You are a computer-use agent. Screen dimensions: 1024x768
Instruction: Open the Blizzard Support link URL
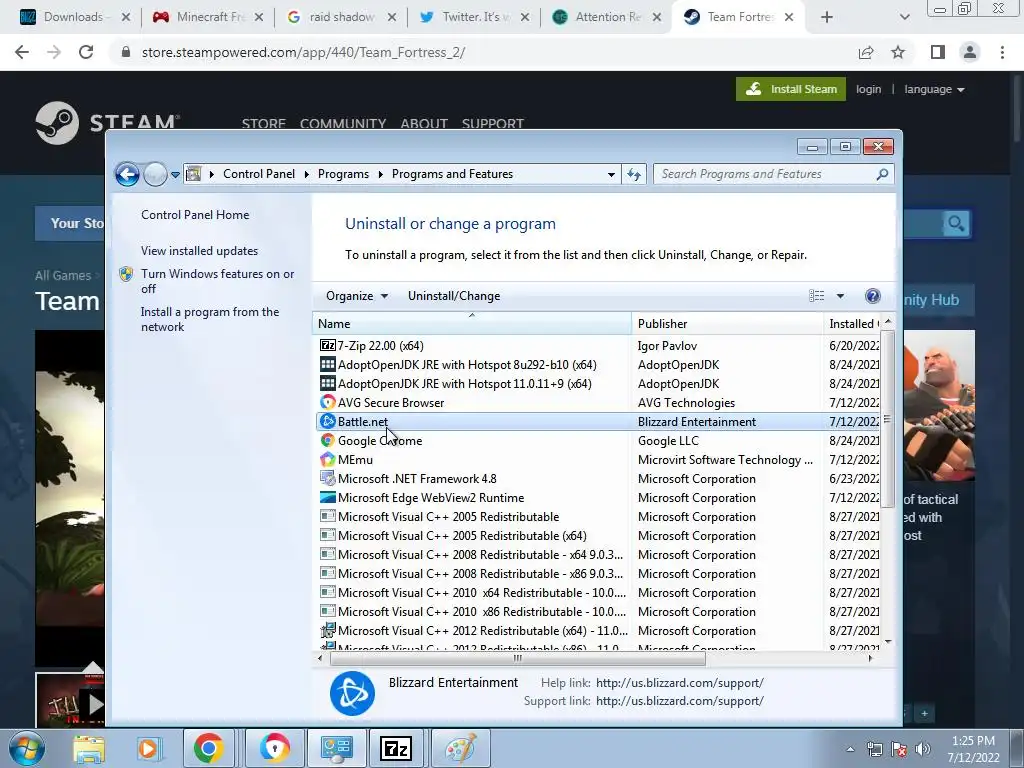[x=680, y=701]
